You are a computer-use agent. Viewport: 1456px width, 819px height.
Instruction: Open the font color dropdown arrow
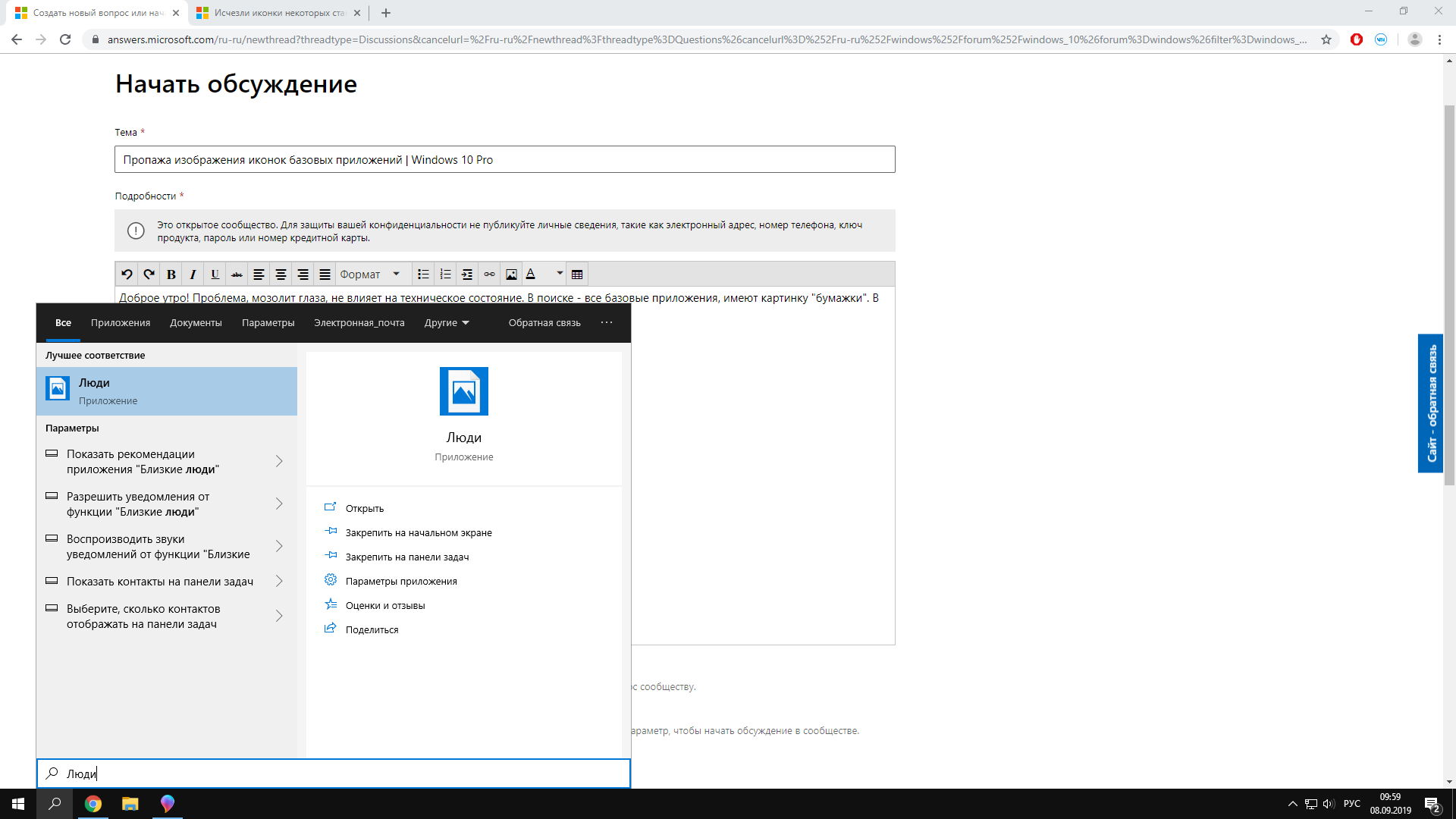[560, 274]
